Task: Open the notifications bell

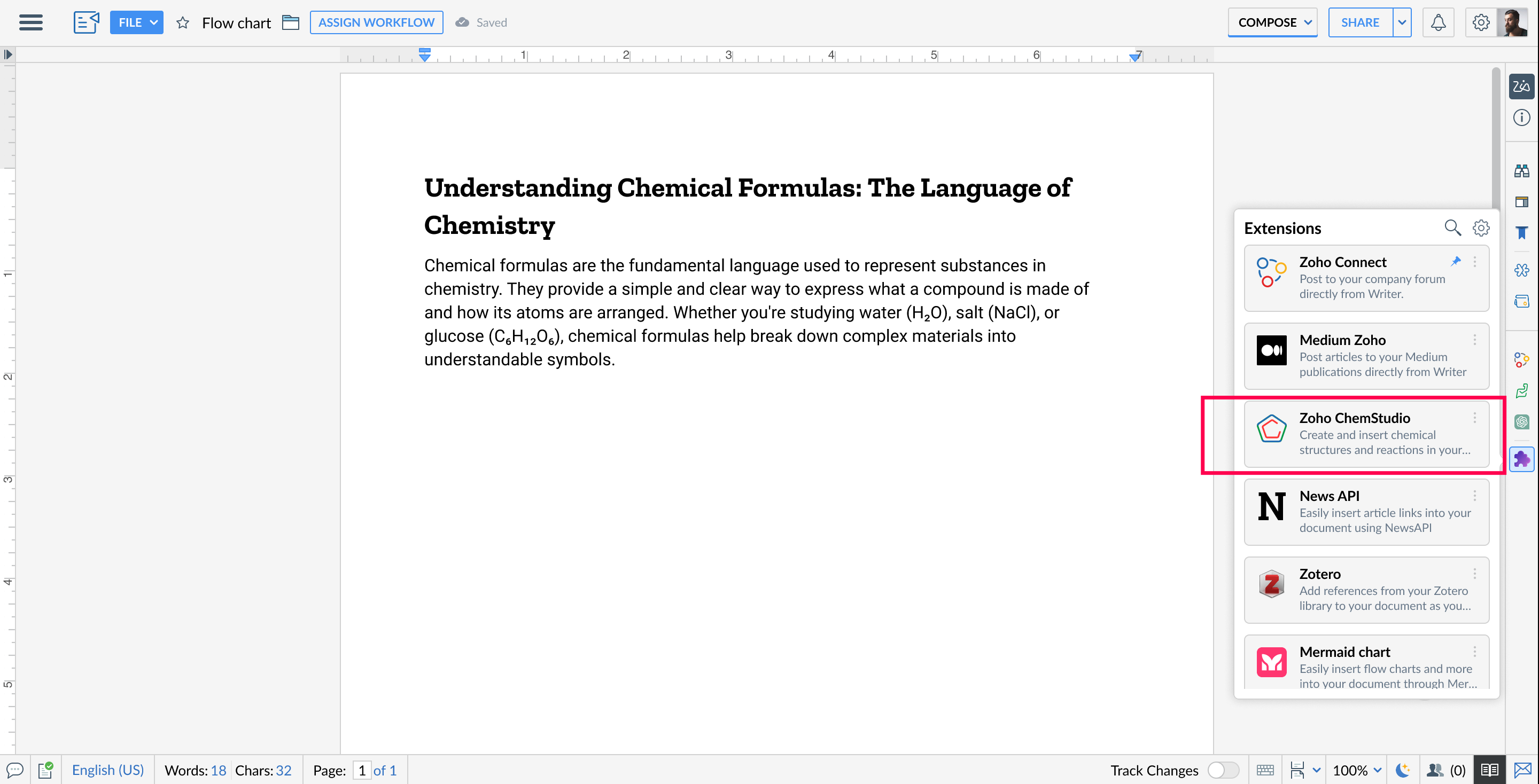Action: pyautogui.click(x=1438, y=22)
